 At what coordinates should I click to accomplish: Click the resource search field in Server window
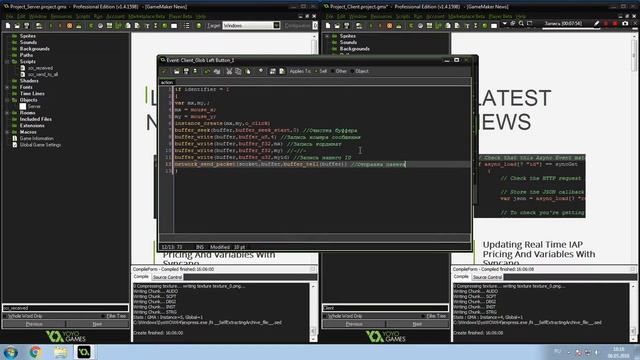pos(65,308)
